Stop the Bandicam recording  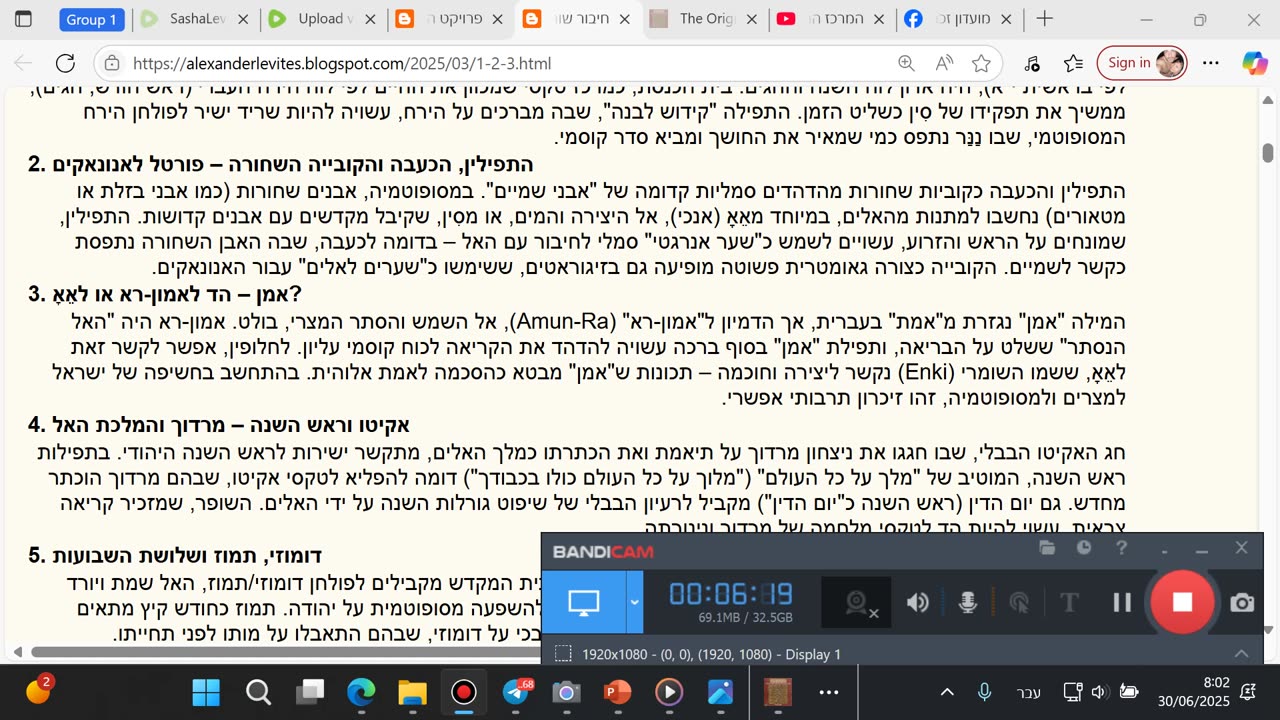(x=1182, y=601)
